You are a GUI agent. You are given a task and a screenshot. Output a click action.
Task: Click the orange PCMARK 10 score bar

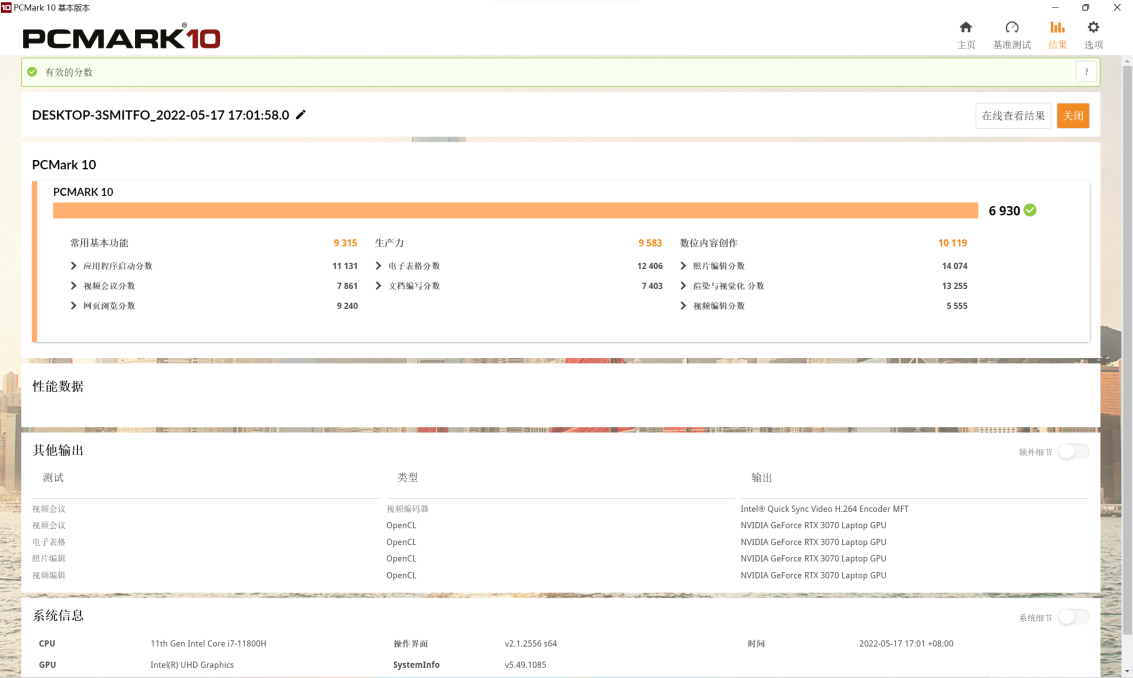(x=515, y=210)
